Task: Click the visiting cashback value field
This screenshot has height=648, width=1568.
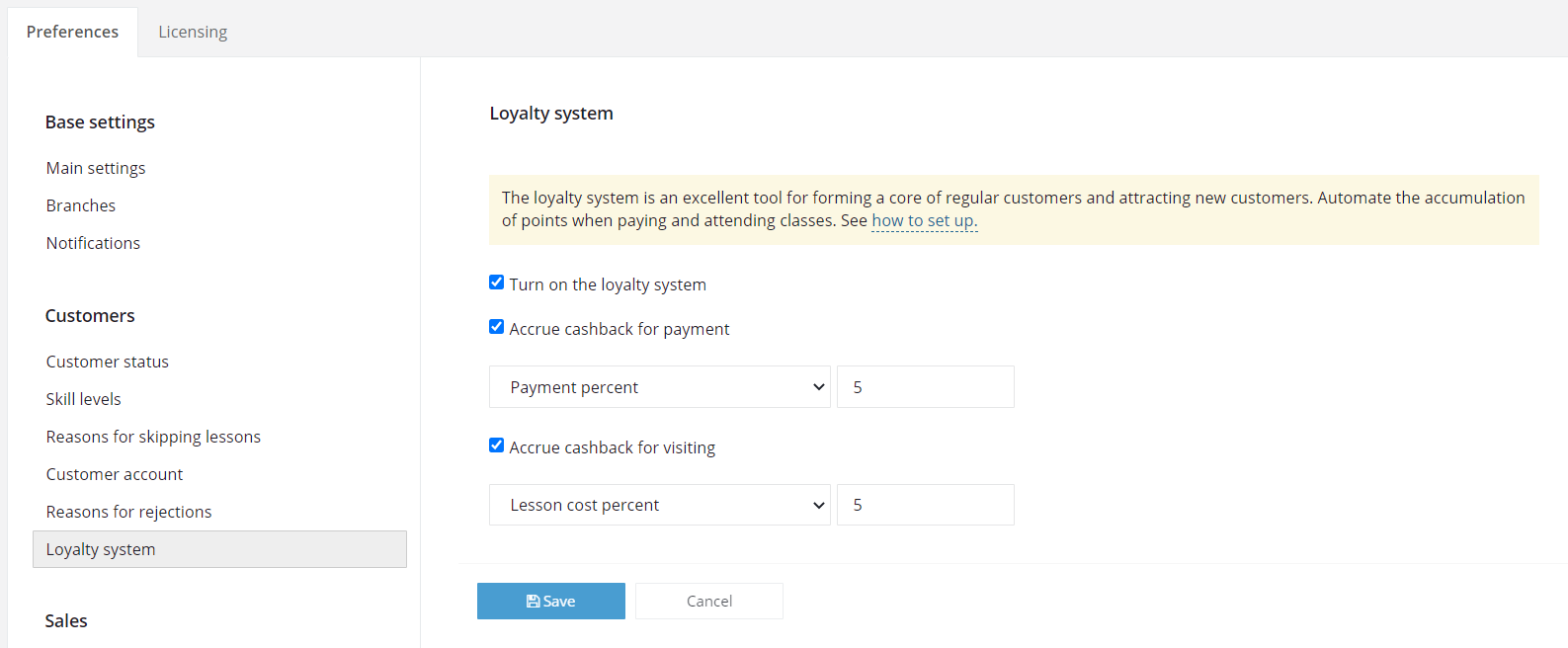Action: [926, 505]
